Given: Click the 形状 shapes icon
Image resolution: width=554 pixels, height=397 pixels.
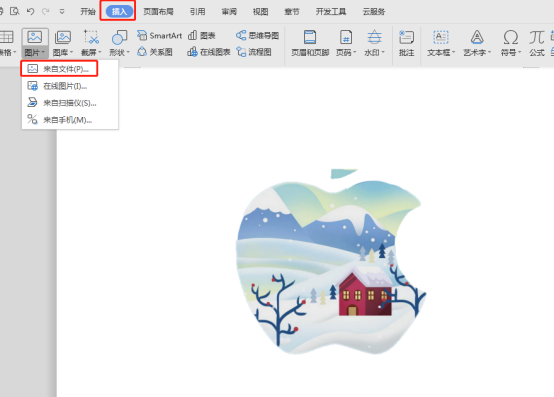Looking at the screenshot, I should point(119,37).
